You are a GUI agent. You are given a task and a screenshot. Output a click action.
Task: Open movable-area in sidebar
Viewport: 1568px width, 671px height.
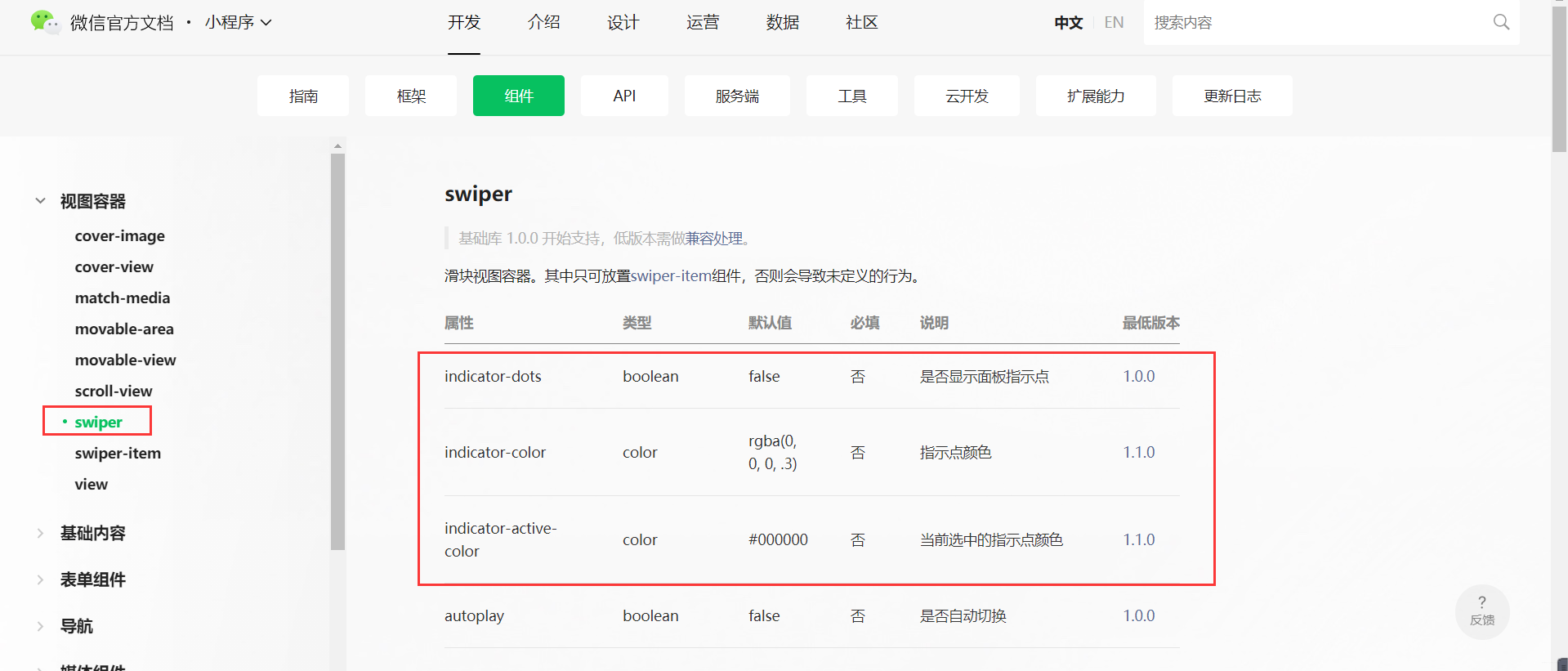[124, 329]
